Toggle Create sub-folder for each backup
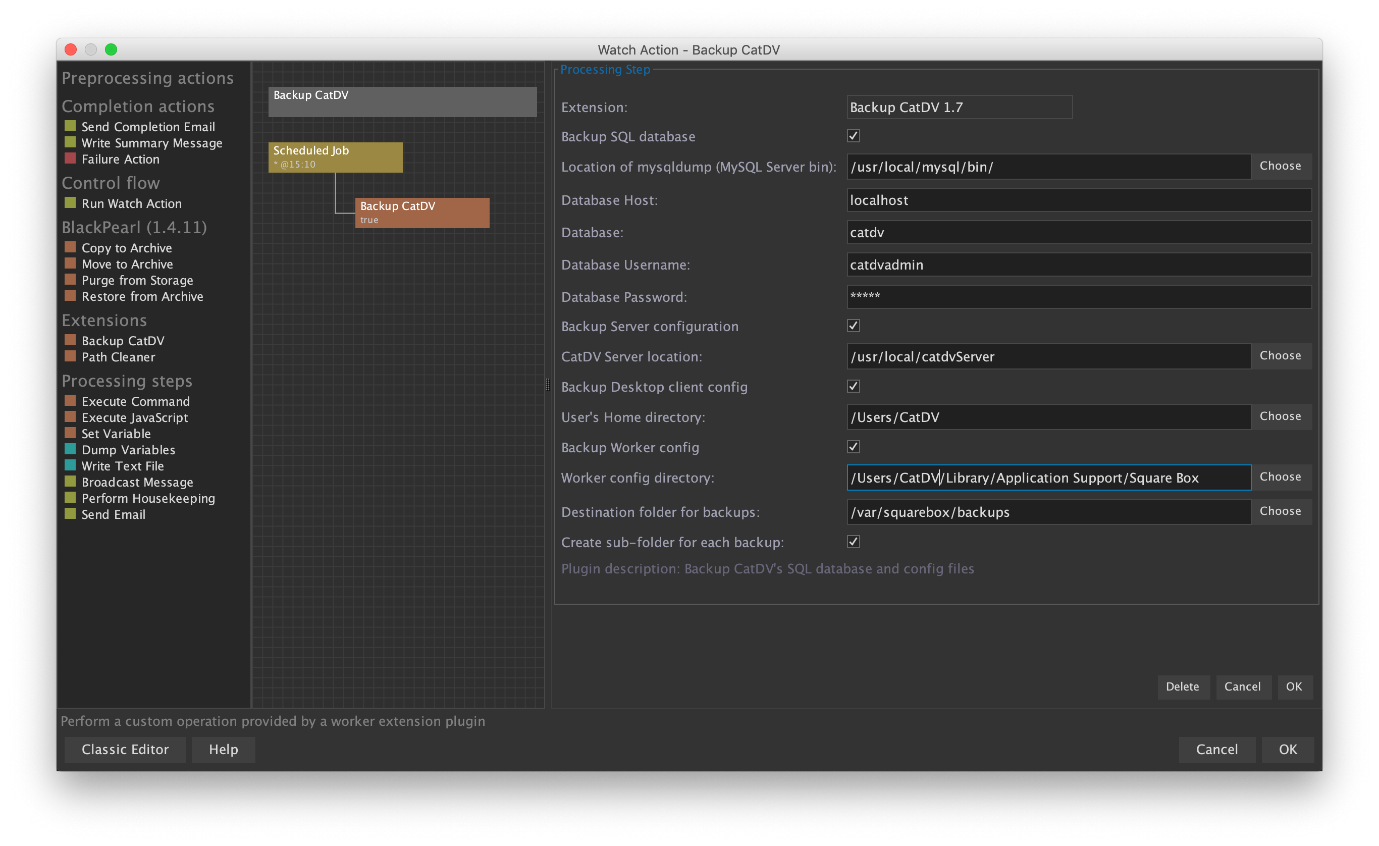The image size is (1379, 846). (853, 542)
